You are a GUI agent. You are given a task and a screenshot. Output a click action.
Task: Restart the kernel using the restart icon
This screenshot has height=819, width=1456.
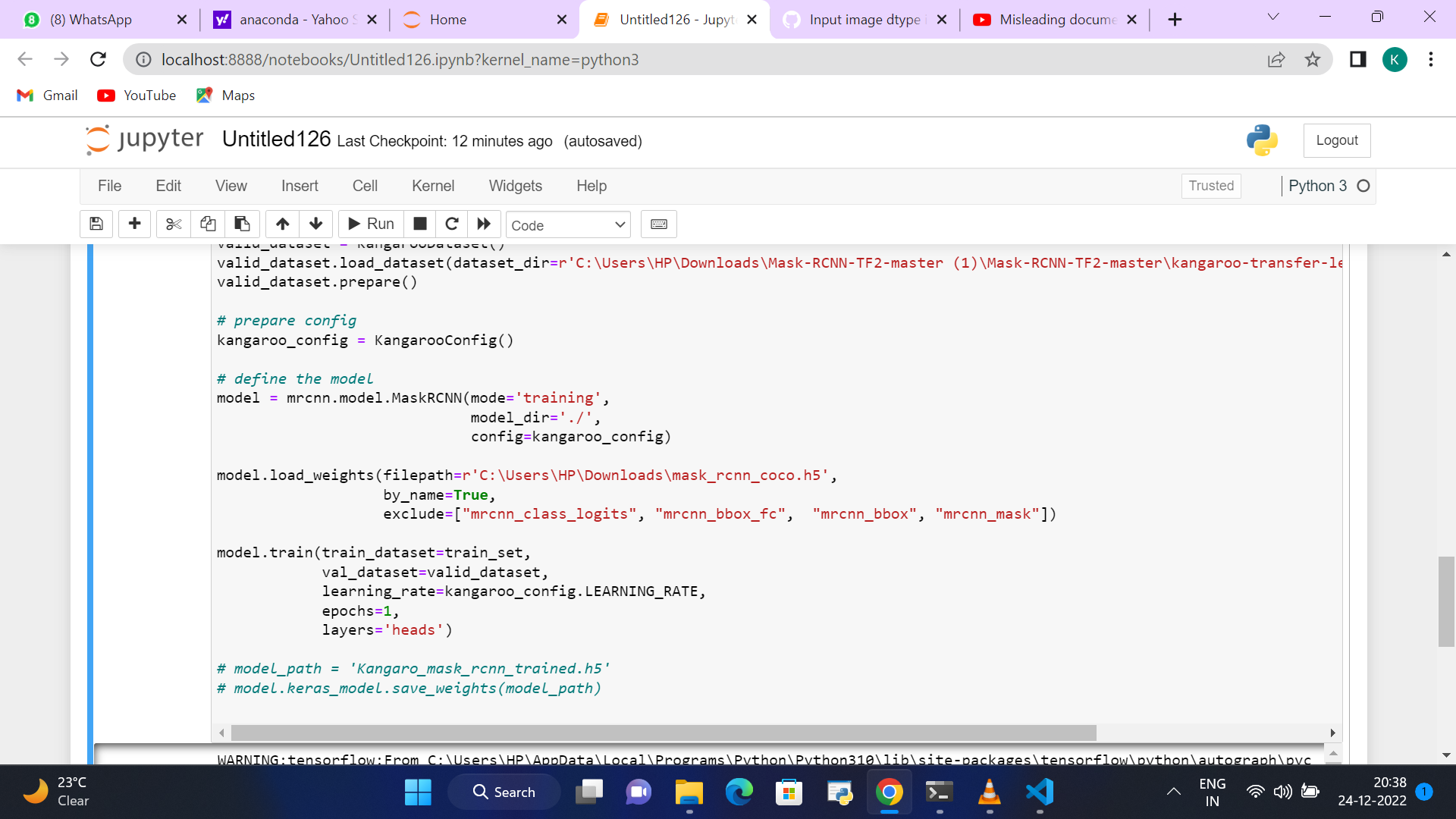click(452, 224)
